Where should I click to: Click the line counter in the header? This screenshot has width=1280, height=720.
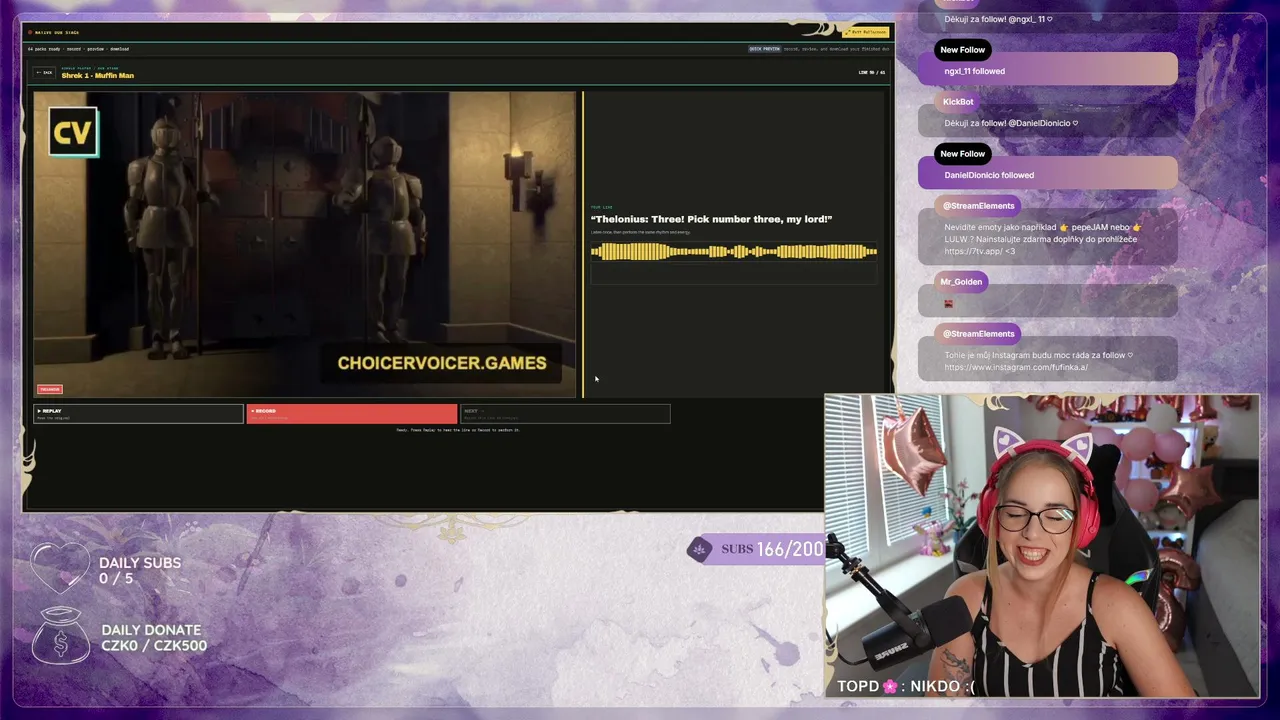pyautogui.click(x=871, y=72)
